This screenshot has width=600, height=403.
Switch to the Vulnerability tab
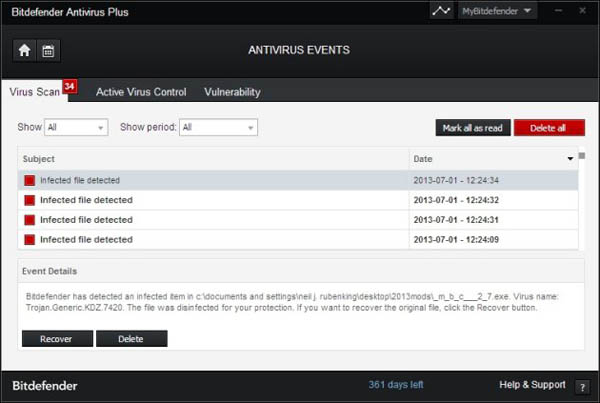(232, 92)
